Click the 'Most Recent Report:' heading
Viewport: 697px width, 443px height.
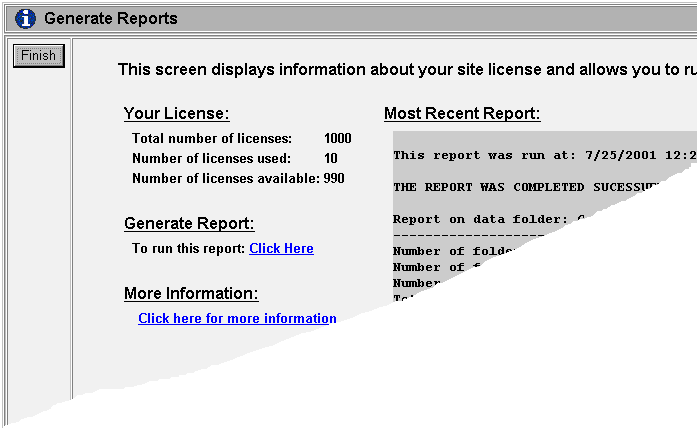click(x=462, y=113)
